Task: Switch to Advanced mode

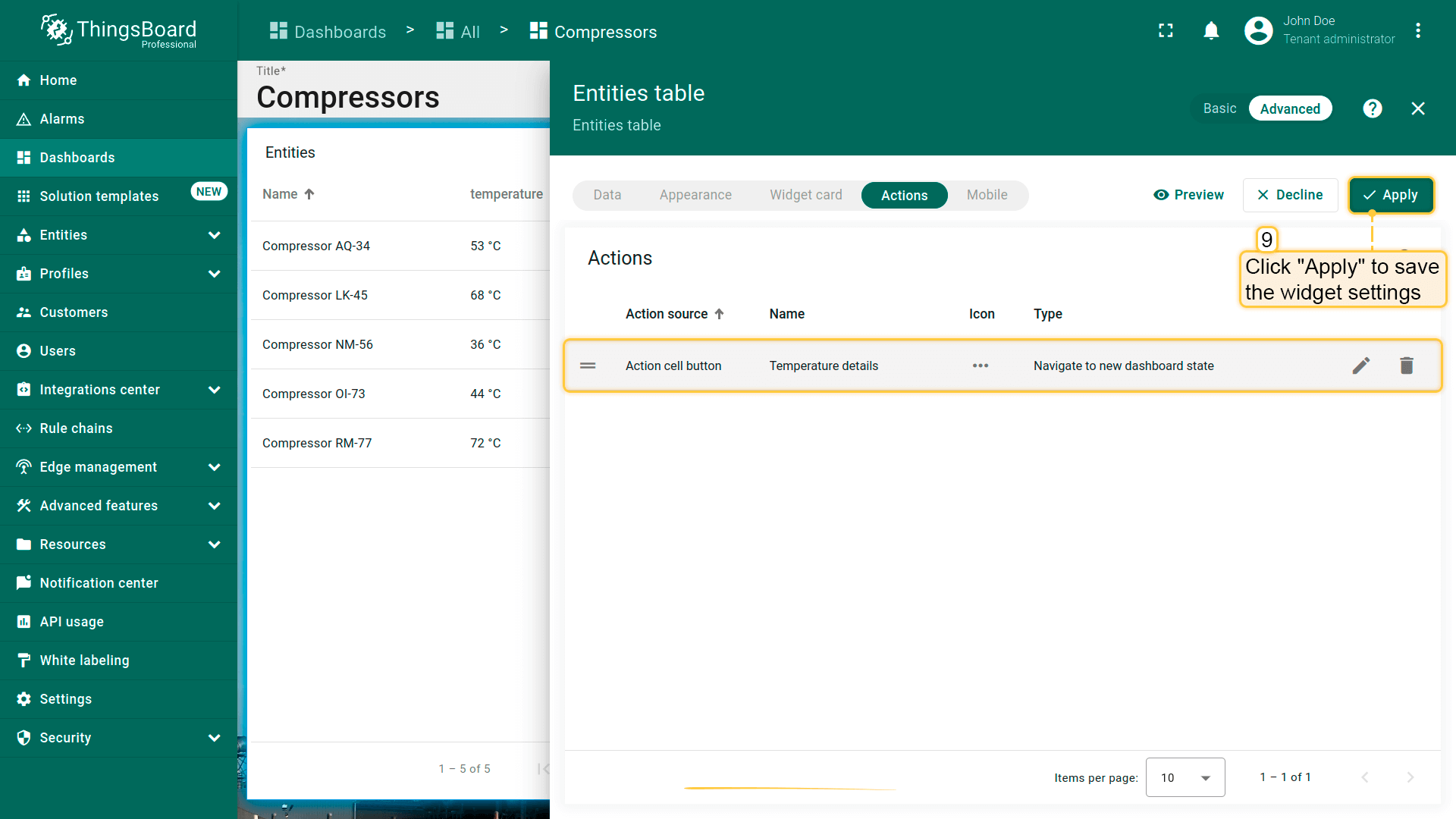Action: (x=1289, y=108)
